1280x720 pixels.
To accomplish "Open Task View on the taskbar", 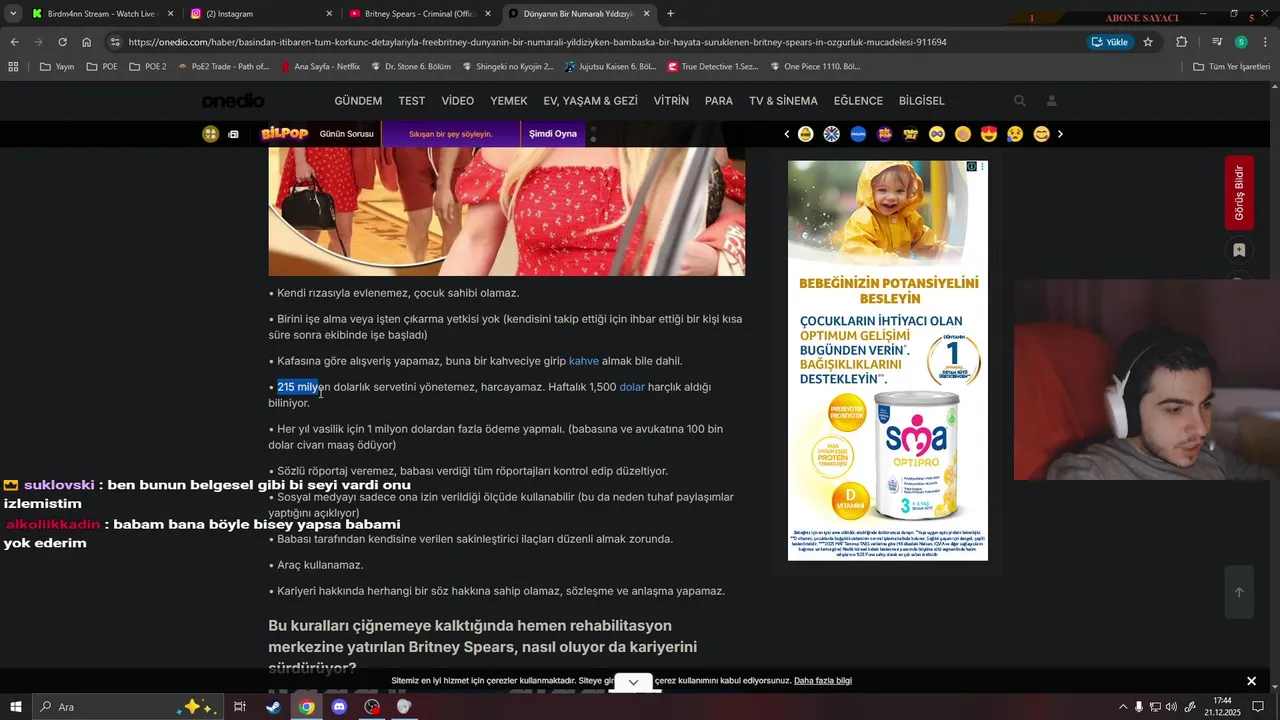I will (x=240, y=707).
